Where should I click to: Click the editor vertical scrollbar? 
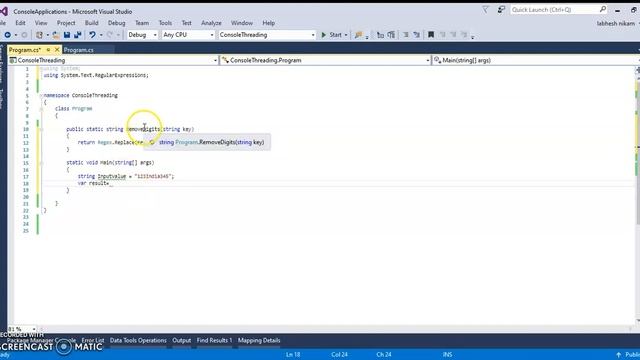(x=637, y=196)
